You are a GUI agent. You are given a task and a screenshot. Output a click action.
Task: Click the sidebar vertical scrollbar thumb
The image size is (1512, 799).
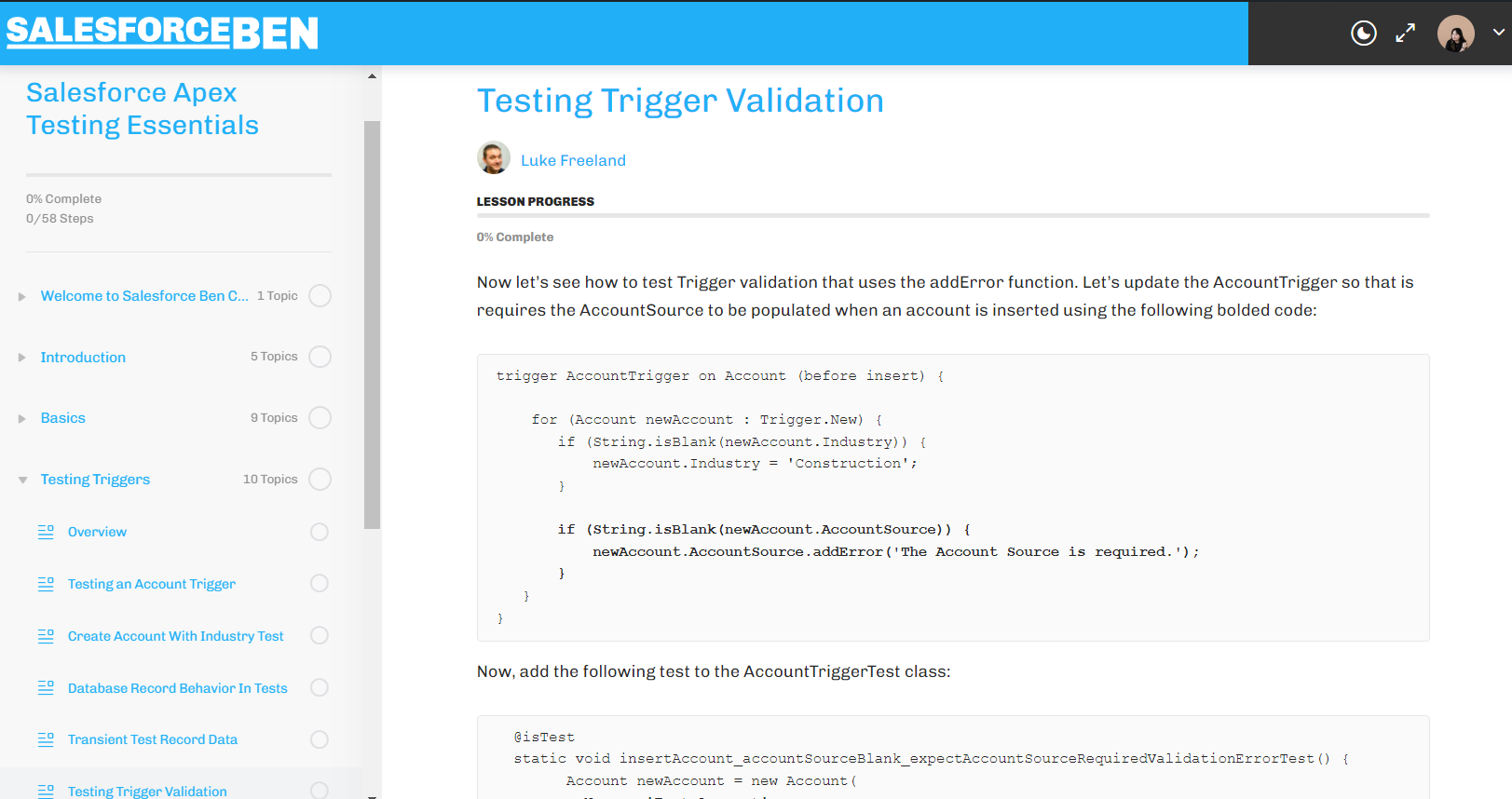372,325
